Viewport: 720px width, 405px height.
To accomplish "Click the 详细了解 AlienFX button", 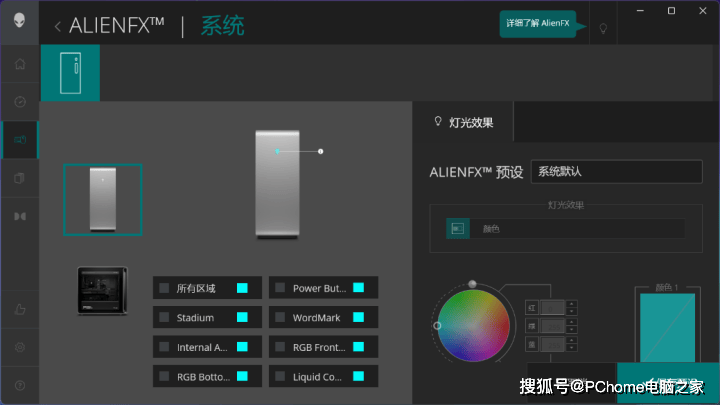I will 538,23.
